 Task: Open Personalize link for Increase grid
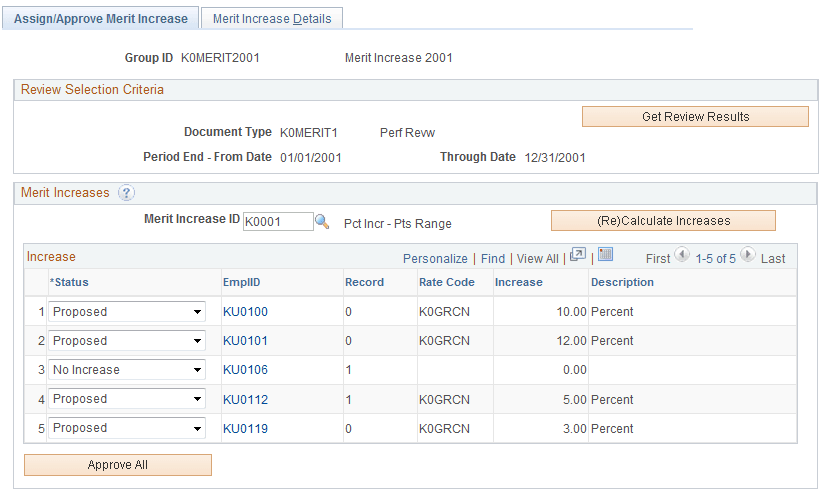pos(435,259)
